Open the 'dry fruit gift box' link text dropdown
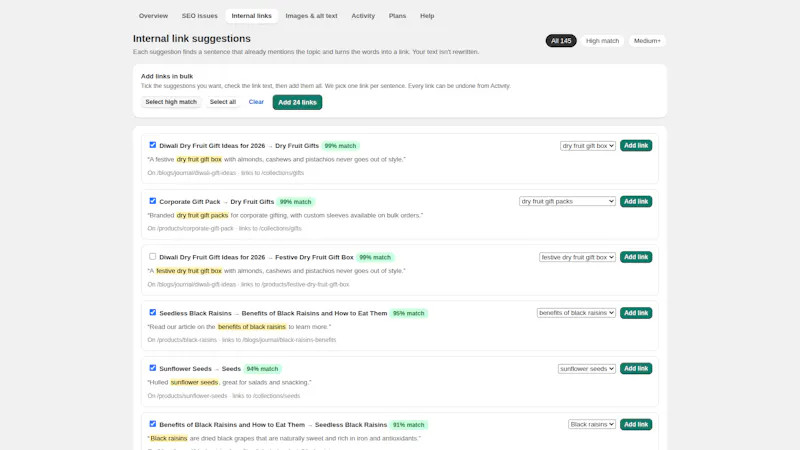Image resolution: width=800 pixels, height=450 pixels. (x=588, y=146)
